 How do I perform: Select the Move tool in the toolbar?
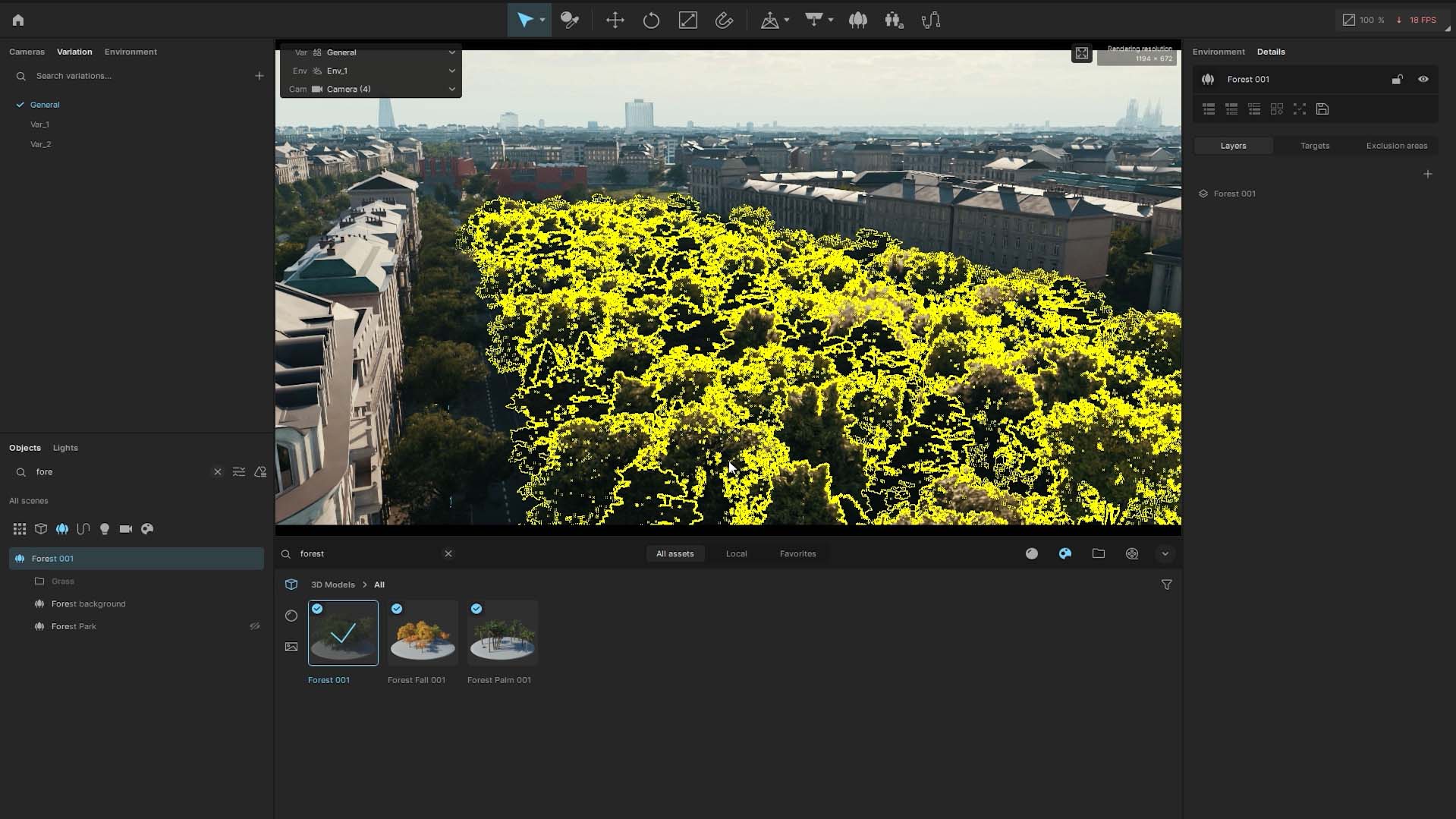615,20
